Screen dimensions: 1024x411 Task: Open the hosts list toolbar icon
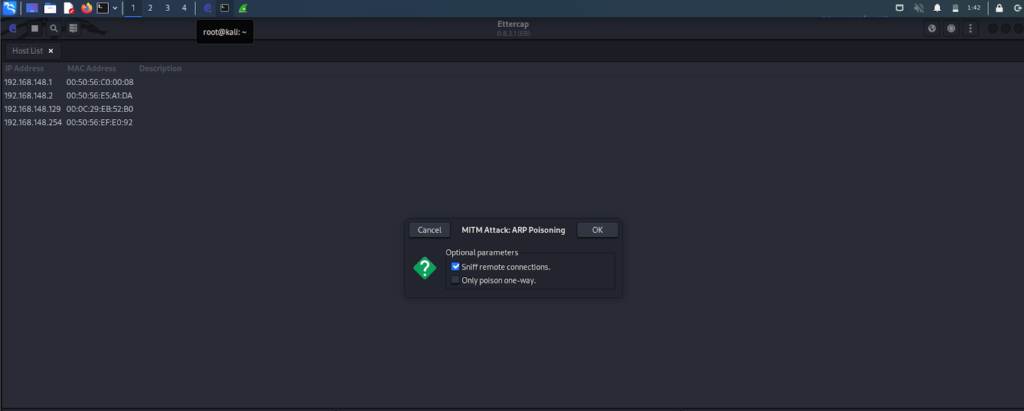pyautogui.click(x=73, y=28)
